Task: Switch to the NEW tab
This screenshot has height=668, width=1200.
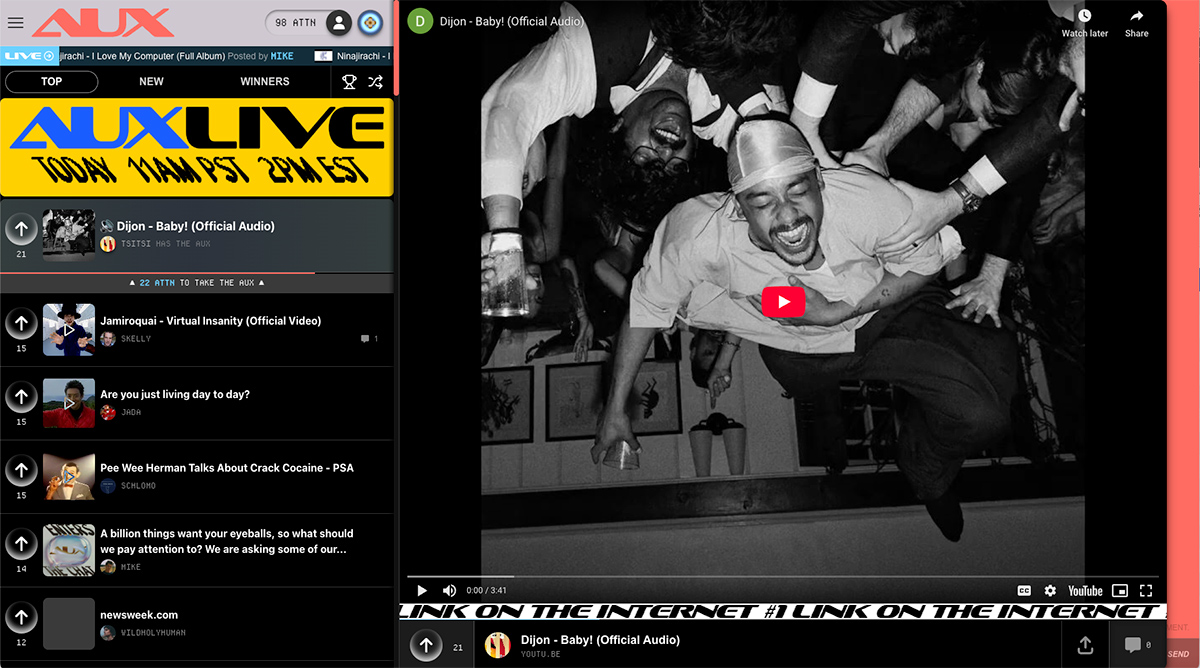Action: tap(151, 82)
